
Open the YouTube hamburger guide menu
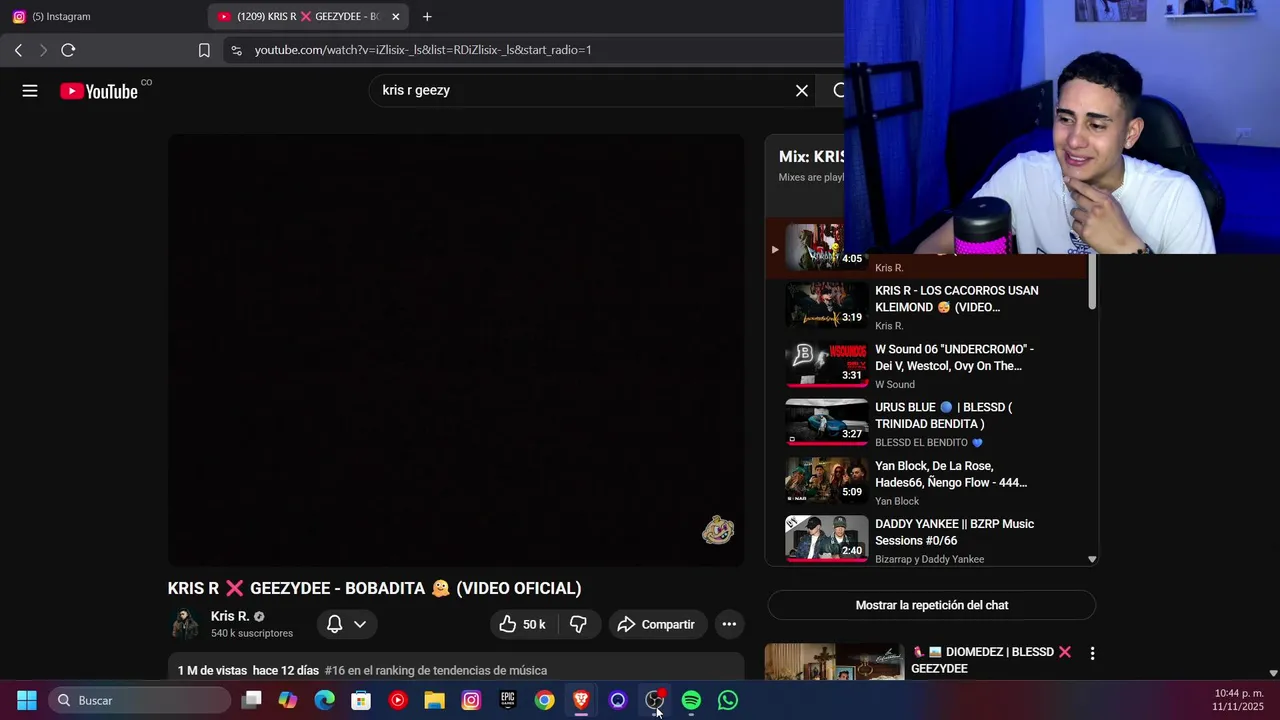30,91
